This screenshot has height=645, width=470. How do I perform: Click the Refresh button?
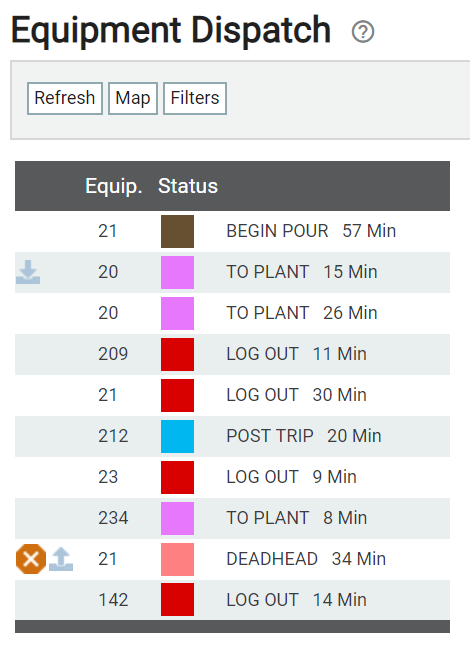point(65,98)
